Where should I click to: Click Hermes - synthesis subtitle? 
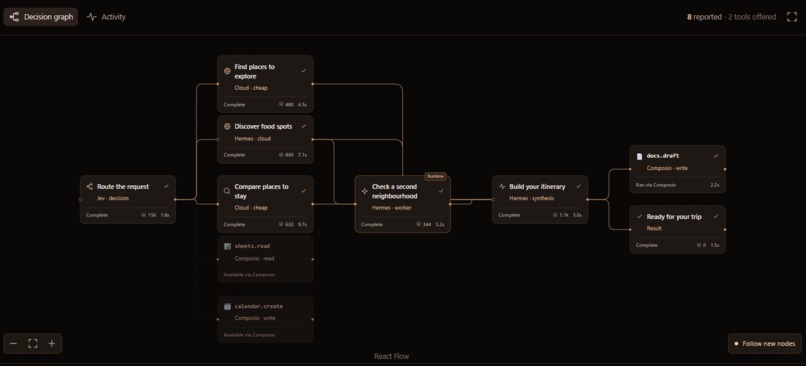click(x=532, y=198)
